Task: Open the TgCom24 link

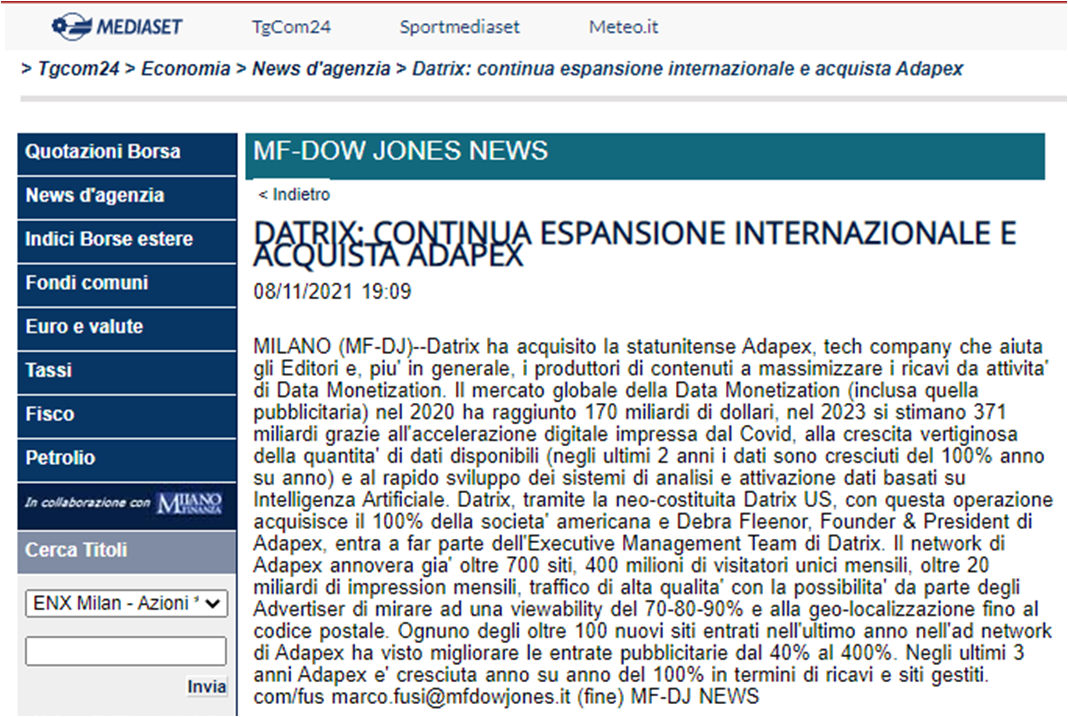Action: coord(291,27)
